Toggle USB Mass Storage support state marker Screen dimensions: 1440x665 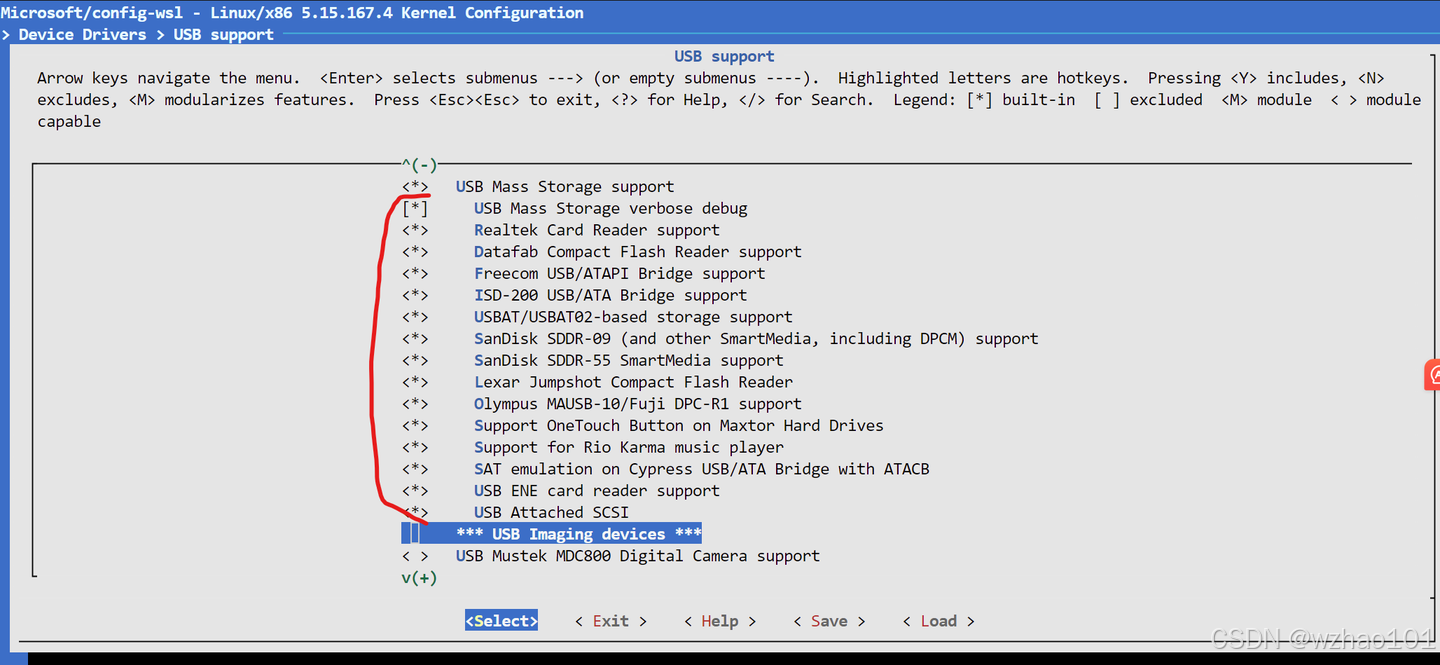[x=416, y=187]
